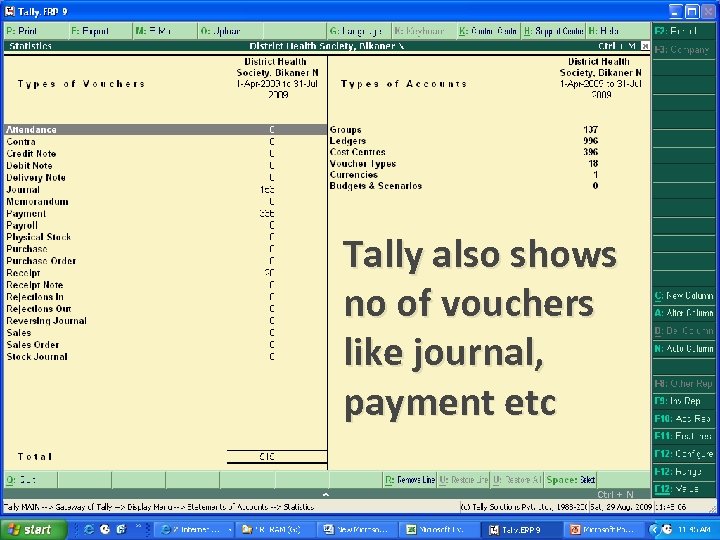
Task: Select the Physical Stock row
Action: [x=165, y=237]
